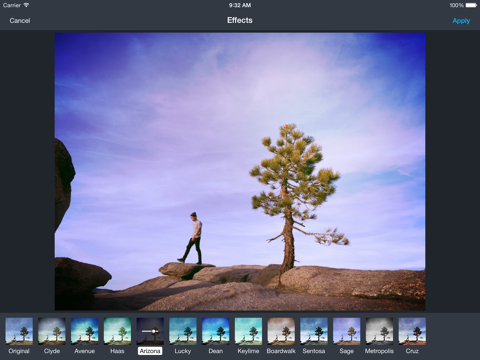Tap the Dean label text
The height and width of the screenshot is (360, 480).
(216, 351)
